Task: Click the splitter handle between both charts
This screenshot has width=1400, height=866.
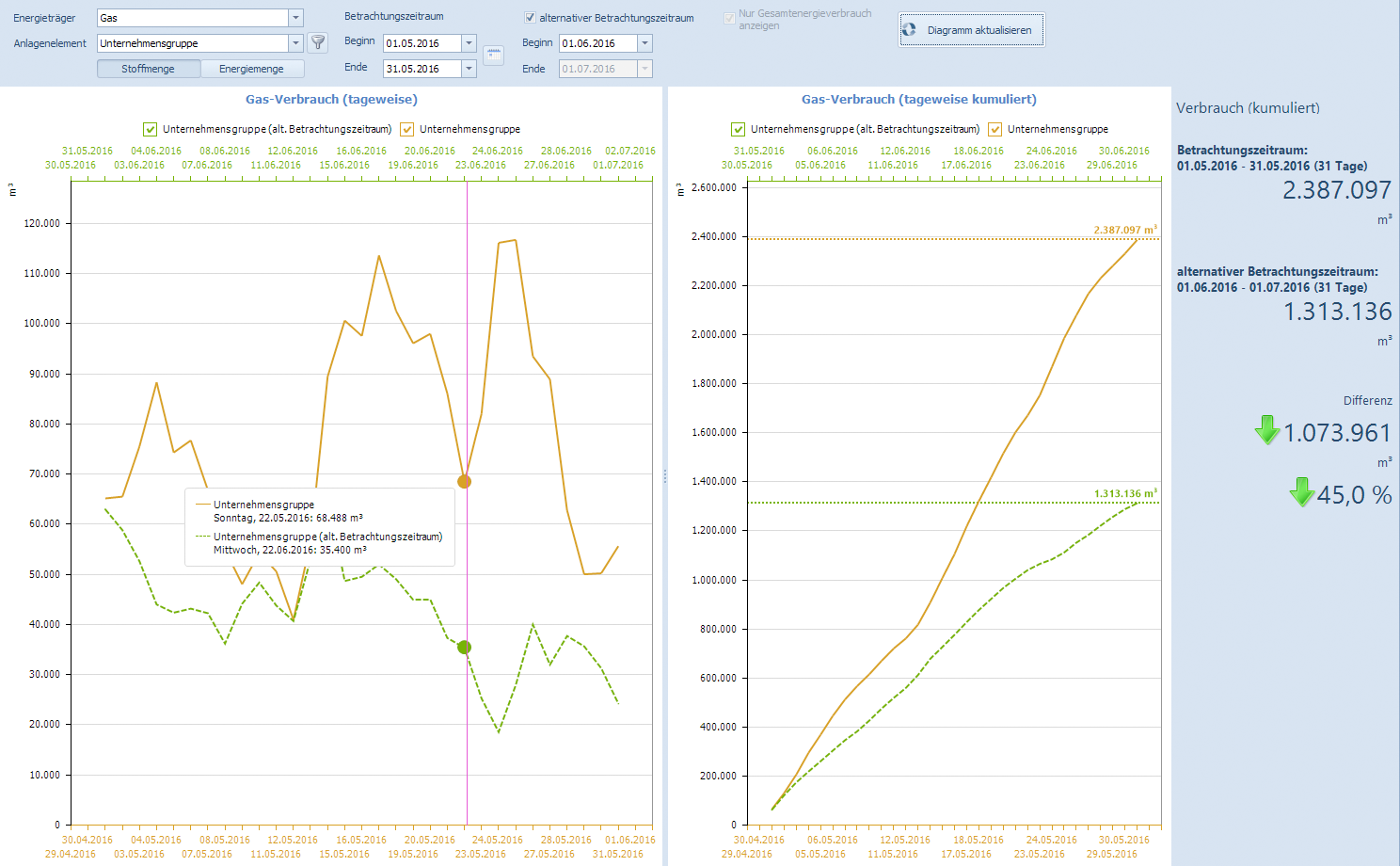Action: (x=665, y=477)
